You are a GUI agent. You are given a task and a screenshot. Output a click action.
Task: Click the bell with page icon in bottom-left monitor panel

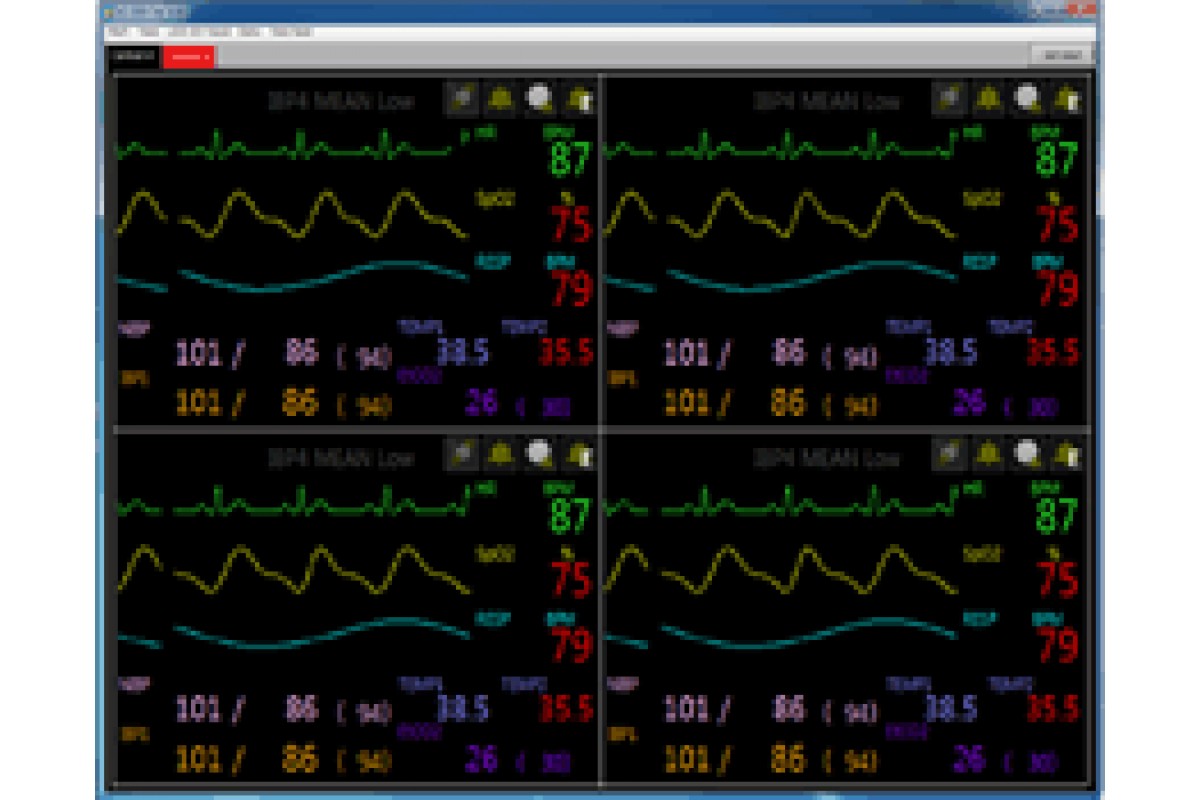click(578, 455)
